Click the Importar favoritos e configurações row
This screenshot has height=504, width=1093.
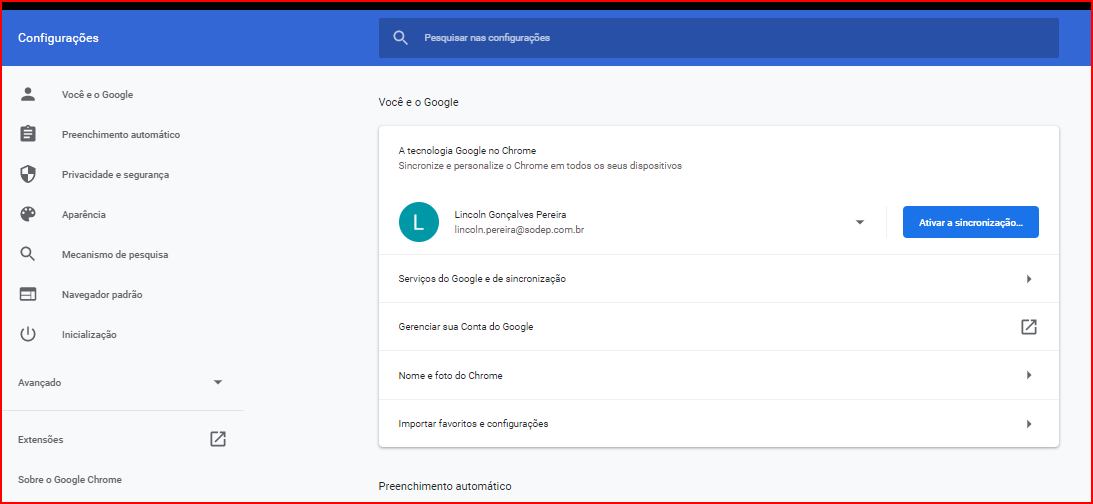pos(719,424)
